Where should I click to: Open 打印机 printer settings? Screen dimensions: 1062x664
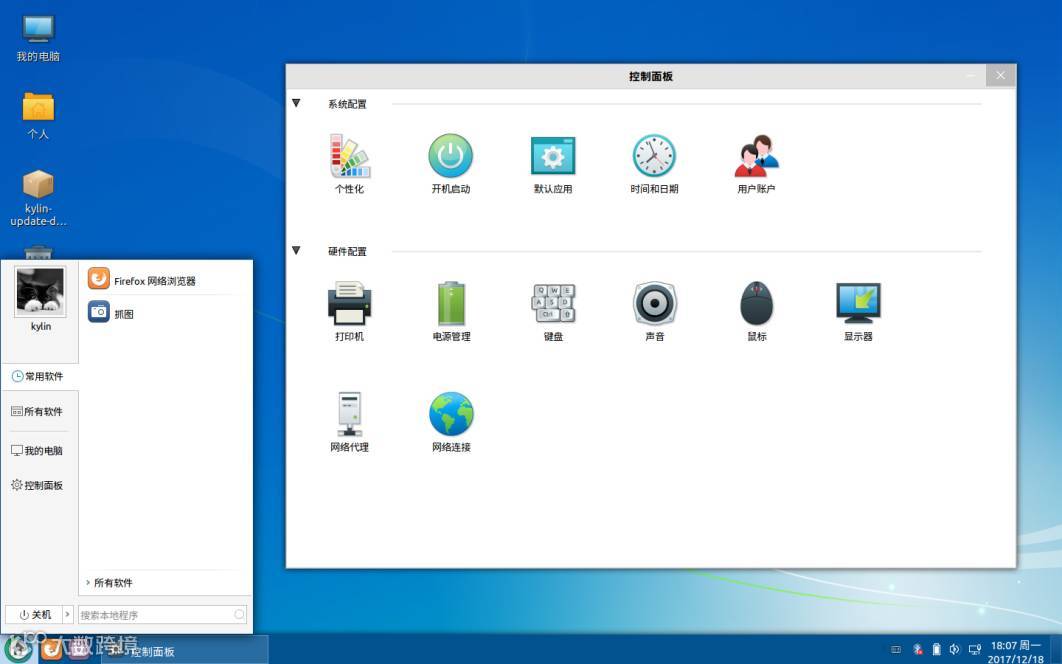point(349,312)
